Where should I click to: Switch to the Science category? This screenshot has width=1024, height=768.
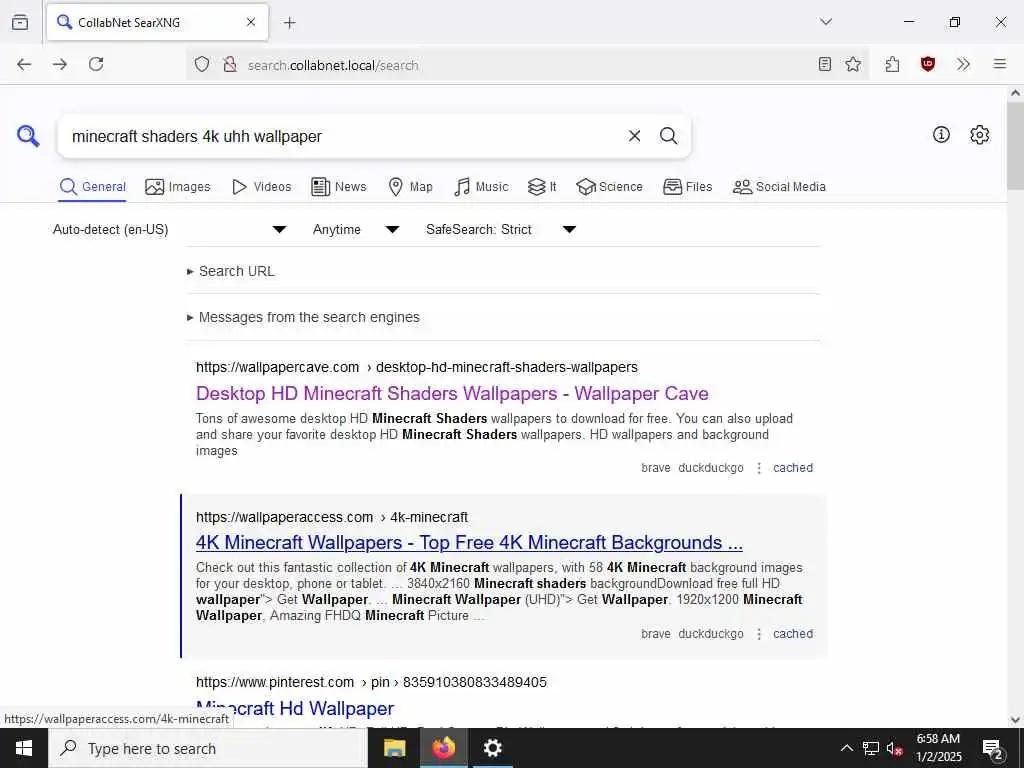point(609,187)
